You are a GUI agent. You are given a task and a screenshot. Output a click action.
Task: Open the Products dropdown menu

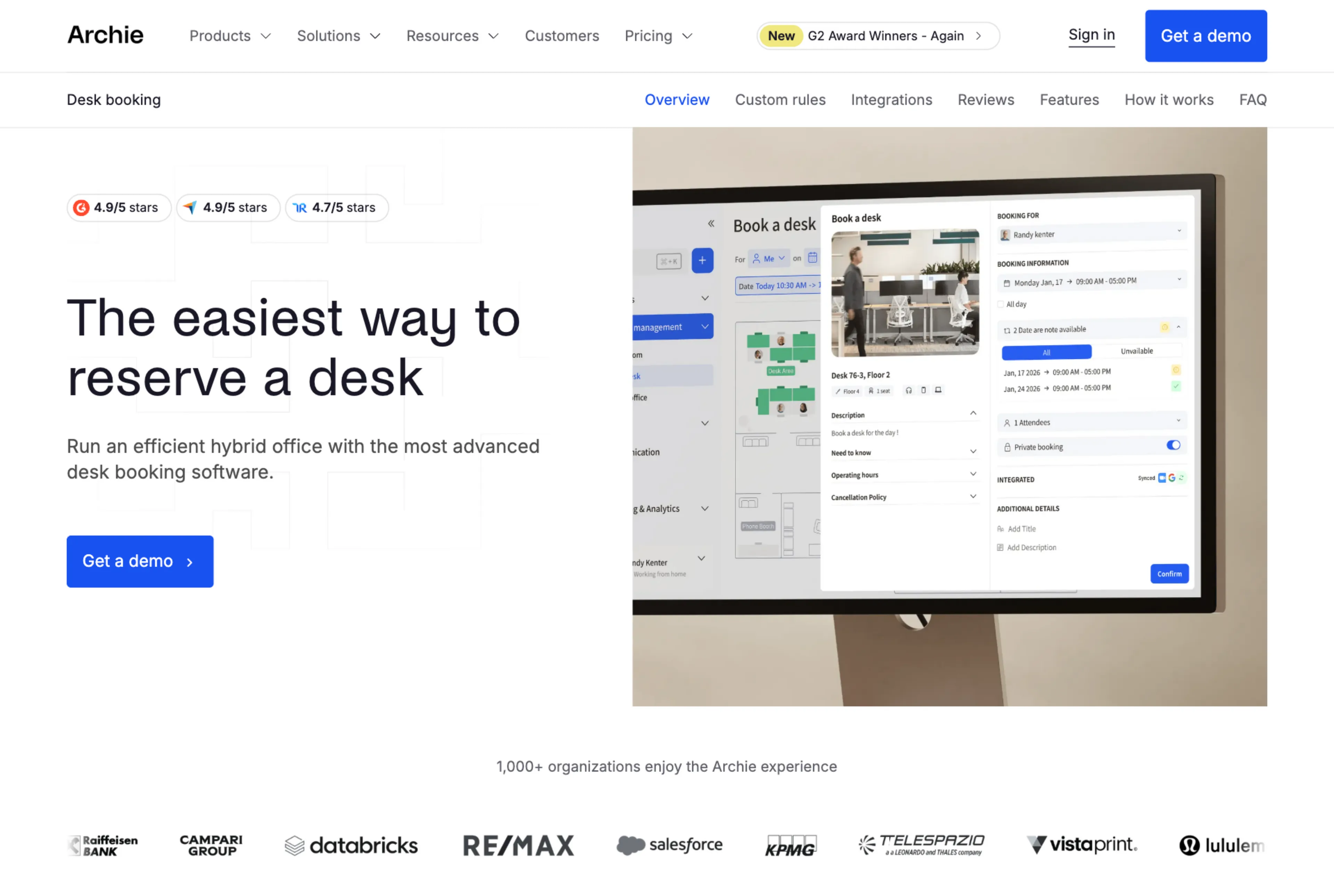tap(230, 36)
